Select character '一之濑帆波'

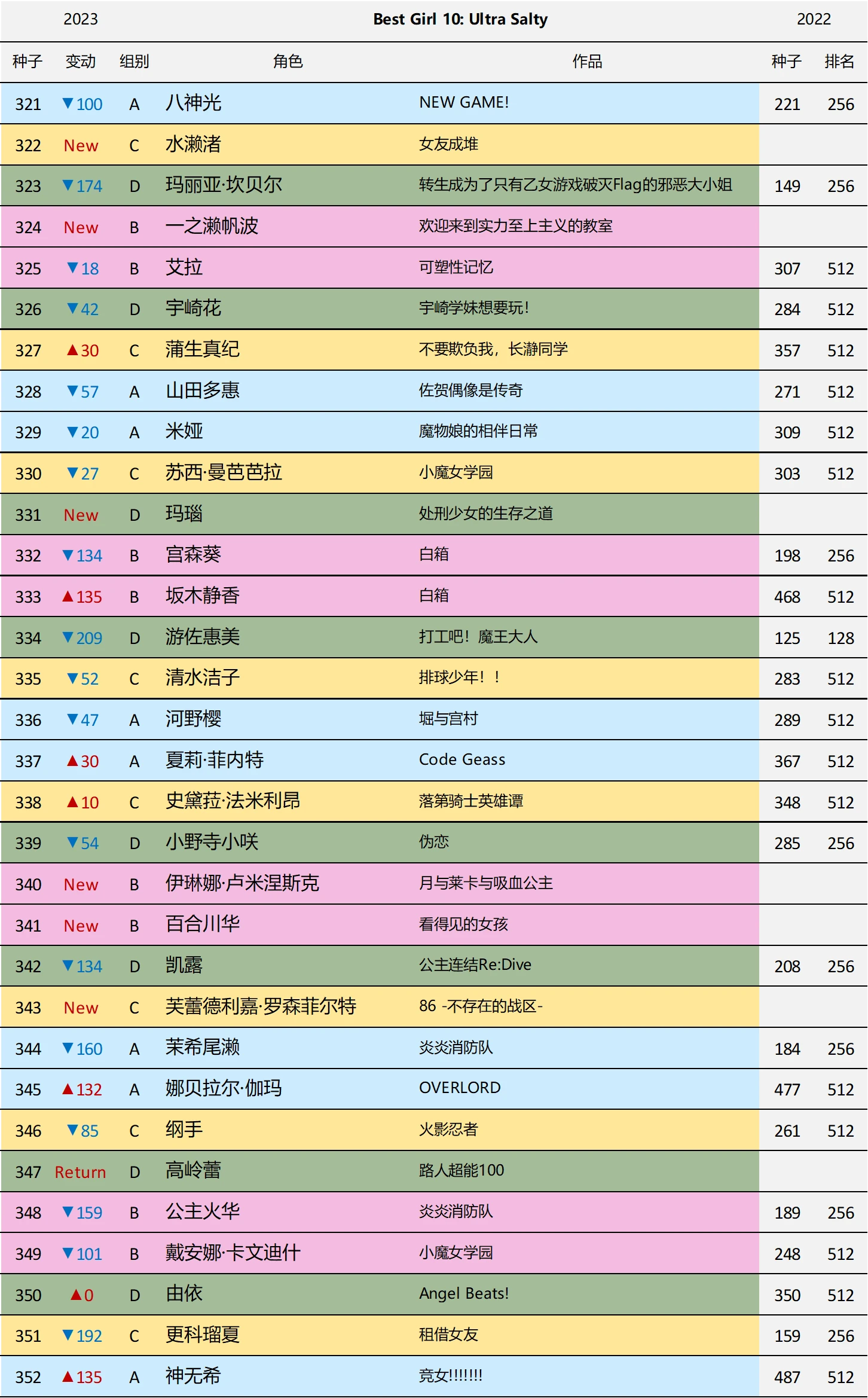tap(212, 227)
